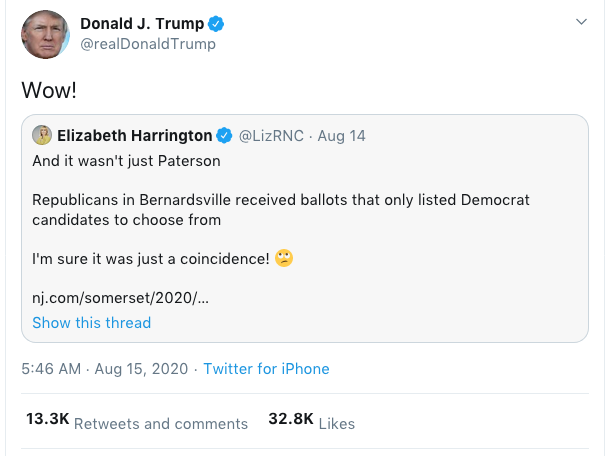Image resolution: width=611 pixels, height=456 pixels.
Task: Click the @realDonaldTrump handle
Action: tap(147, 45)
